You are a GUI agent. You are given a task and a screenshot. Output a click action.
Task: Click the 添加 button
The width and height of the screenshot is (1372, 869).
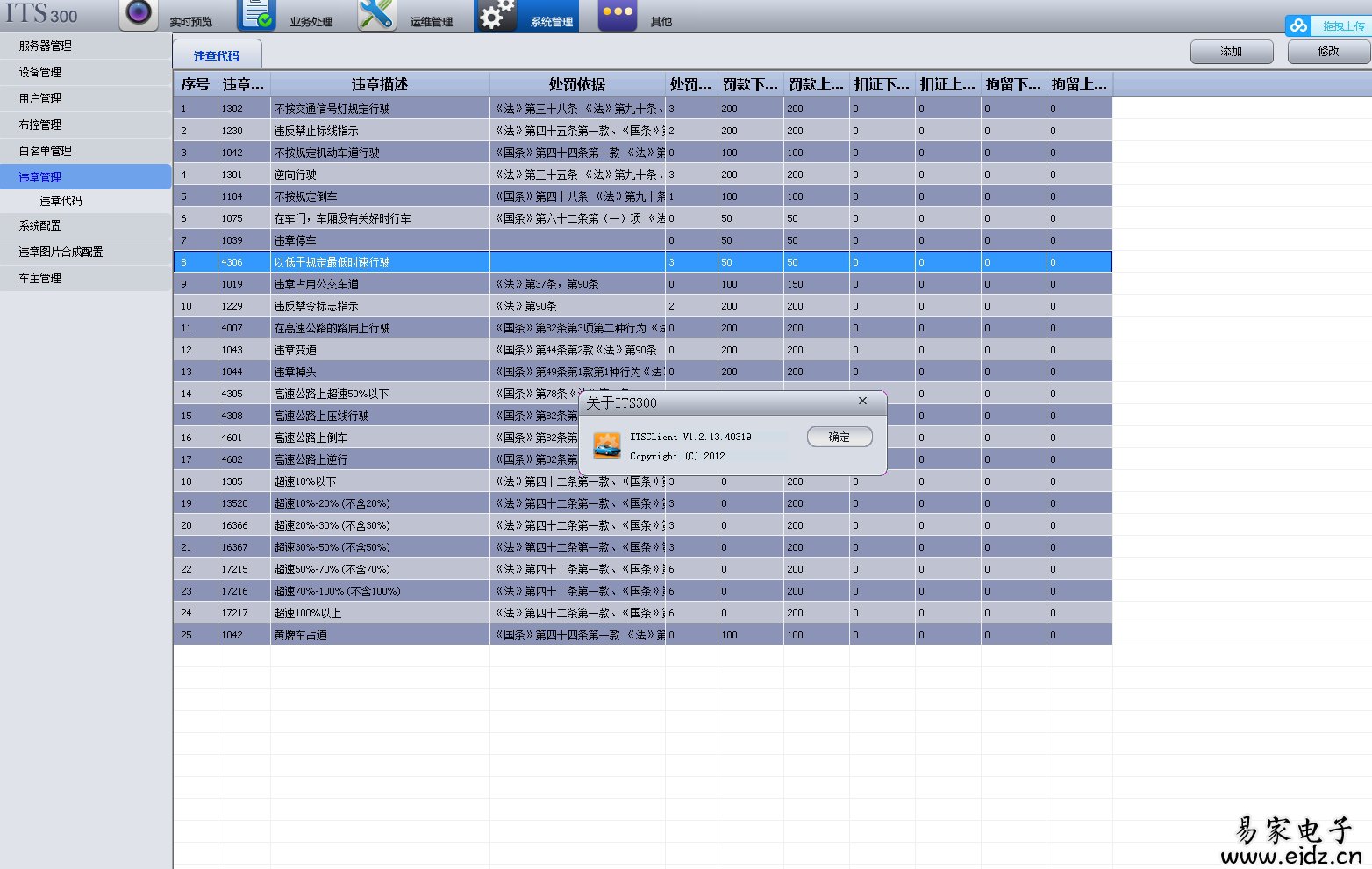coord(1232,52)
